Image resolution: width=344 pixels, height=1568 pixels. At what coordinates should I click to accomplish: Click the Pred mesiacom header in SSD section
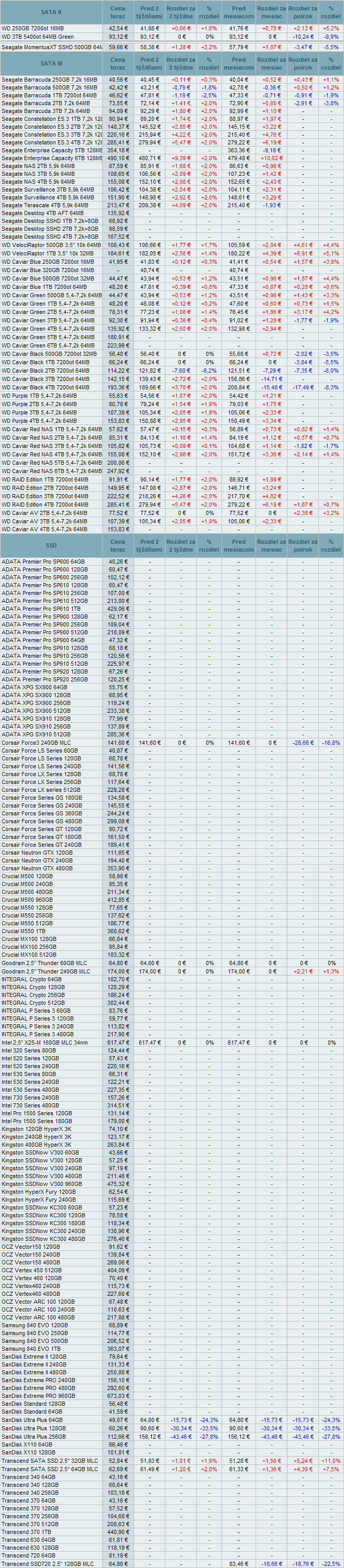tap(239, 545)
